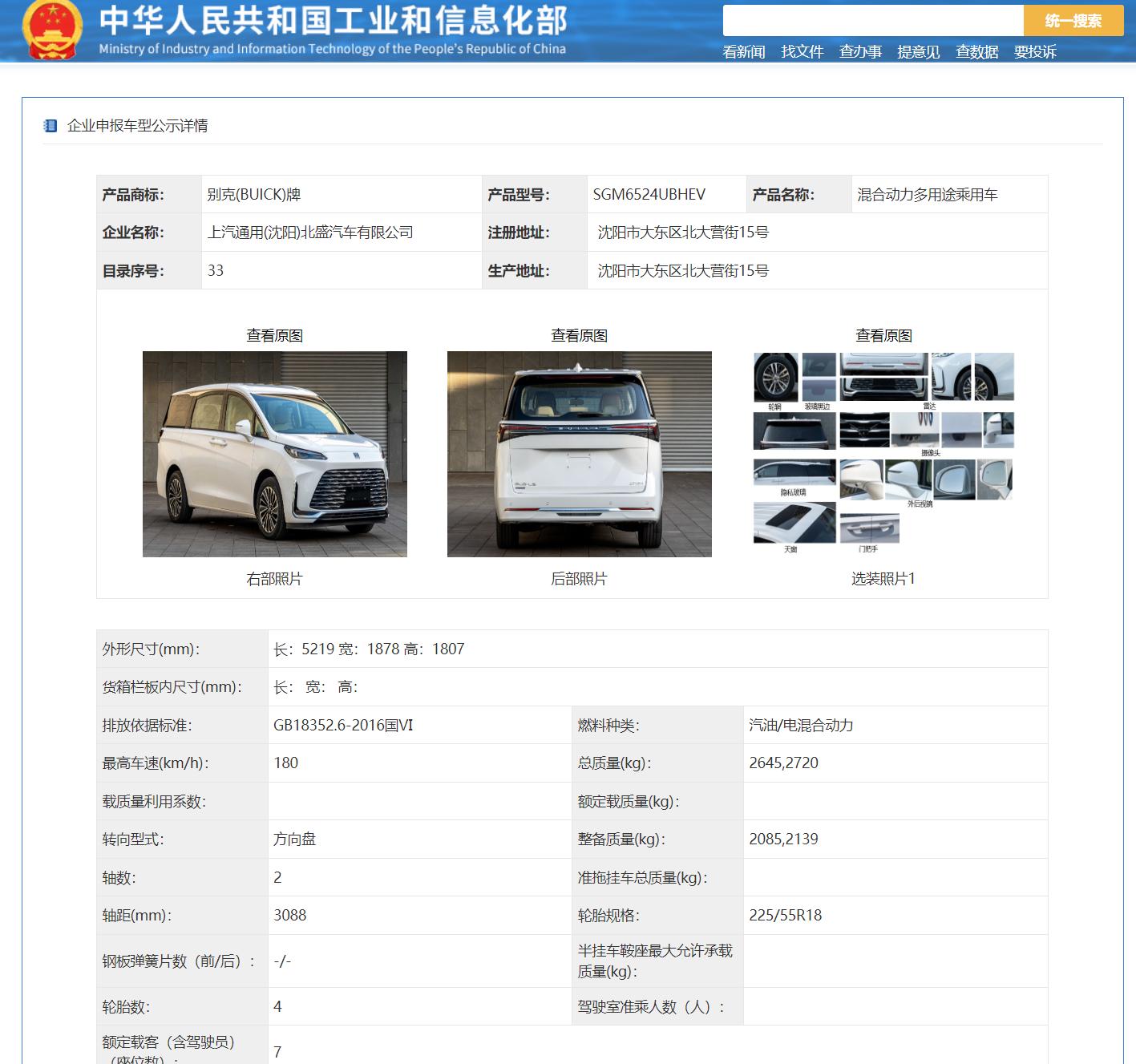Image resolution: width=1136 pixels, height=1064 pixels.
Task: Select the tire specification 225/55R18
Action: [x=786, y=916]
